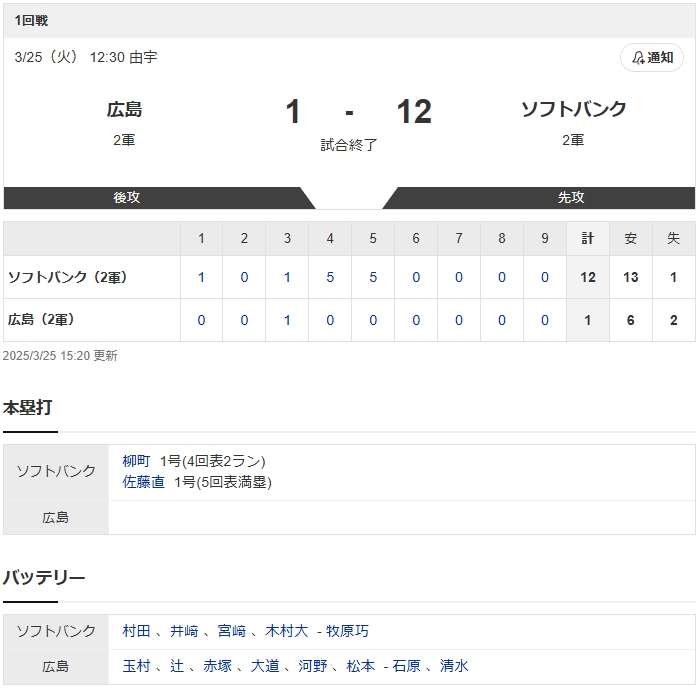
Task: Open pitcher link 井﨑
Action: pyautogui.click(x=184, y=631)
